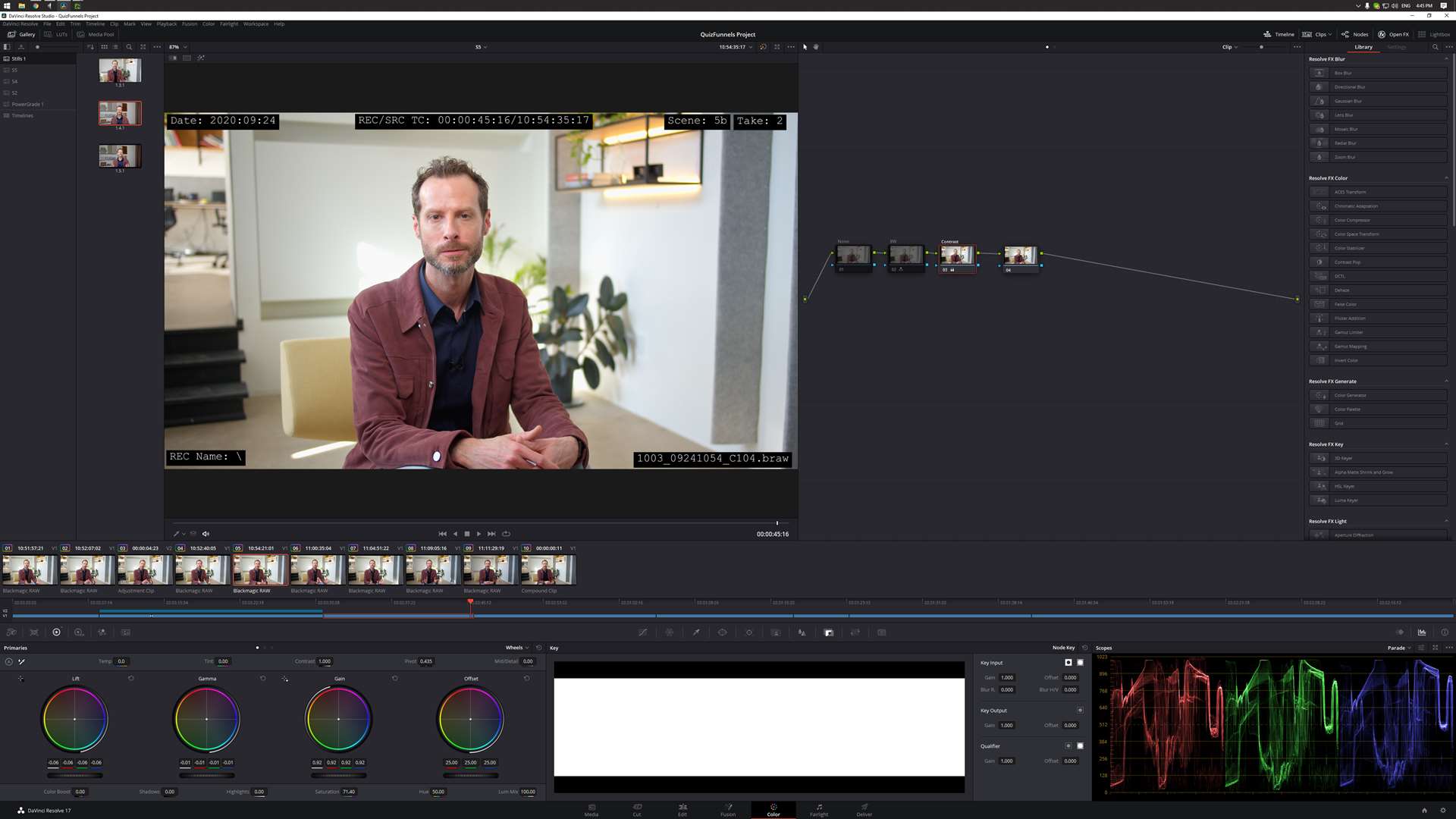Open the Tracker palette icon
This screenshot has width=1456, height=819.
tap(749, 632)
